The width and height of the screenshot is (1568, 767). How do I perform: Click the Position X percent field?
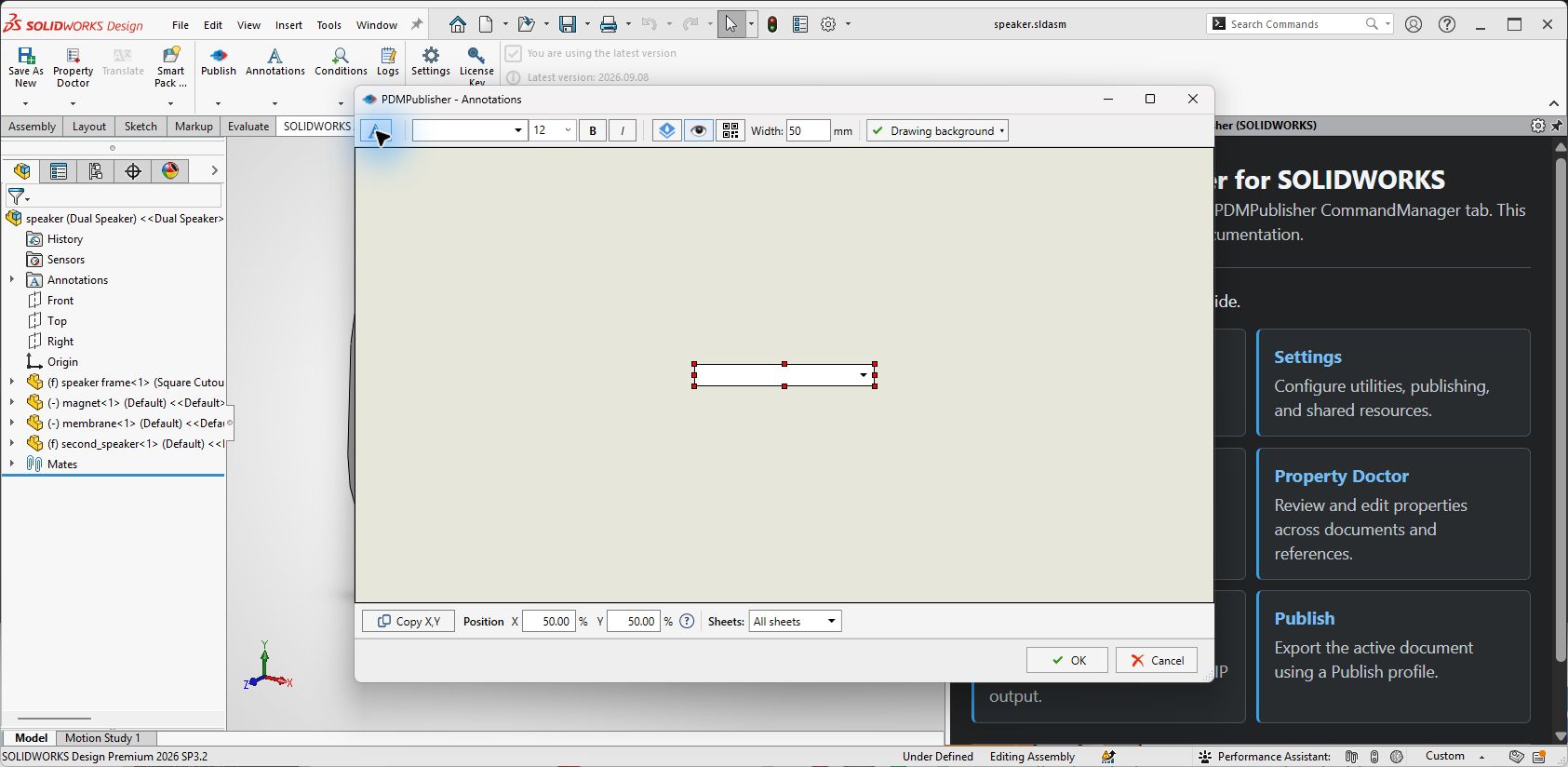(549, 621)
